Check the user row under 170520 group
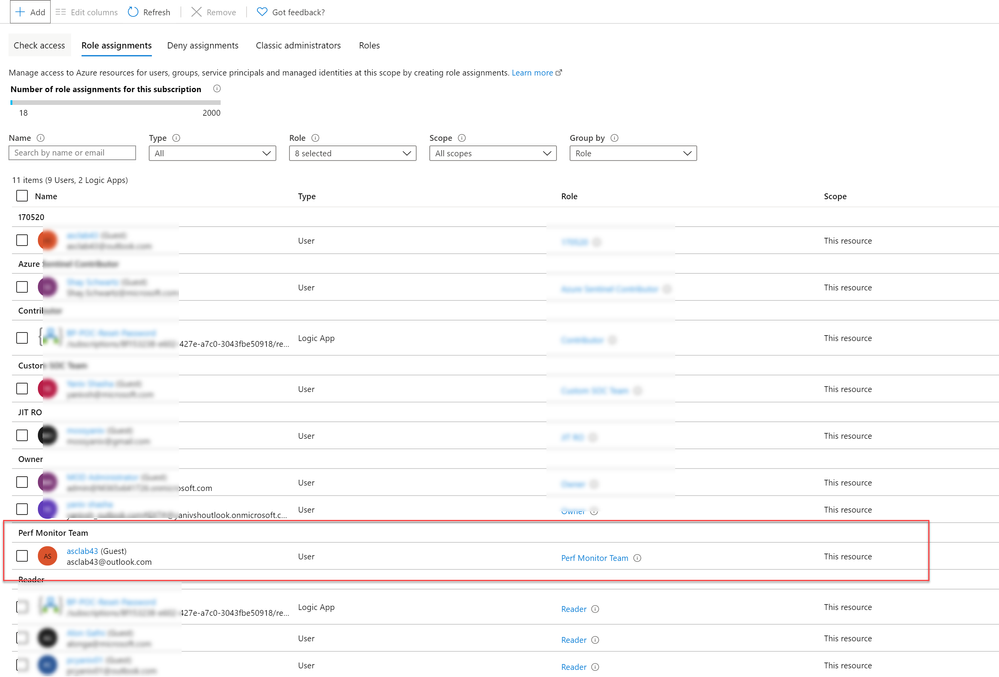Viewport: 999px width, 677px height. click(22, 240)
